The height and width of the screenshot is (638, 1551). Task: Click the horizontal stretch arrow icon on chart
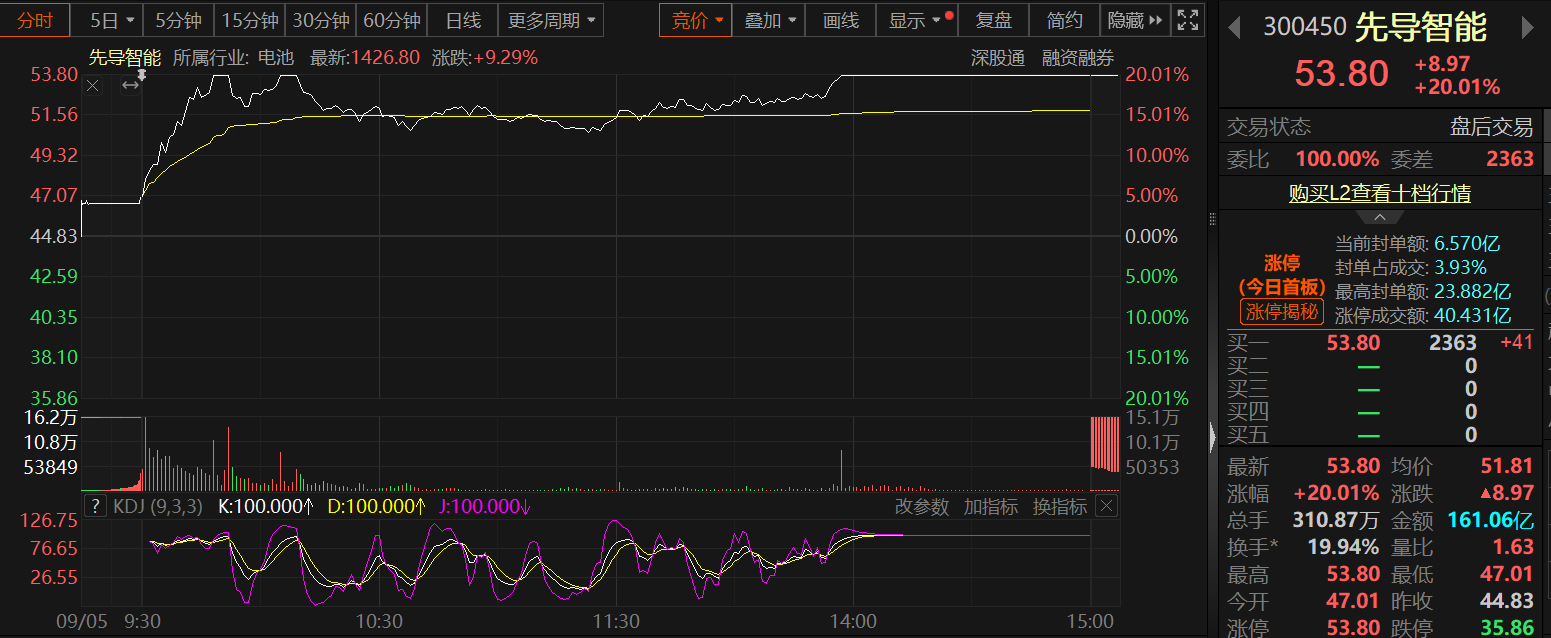coord(130,86)
